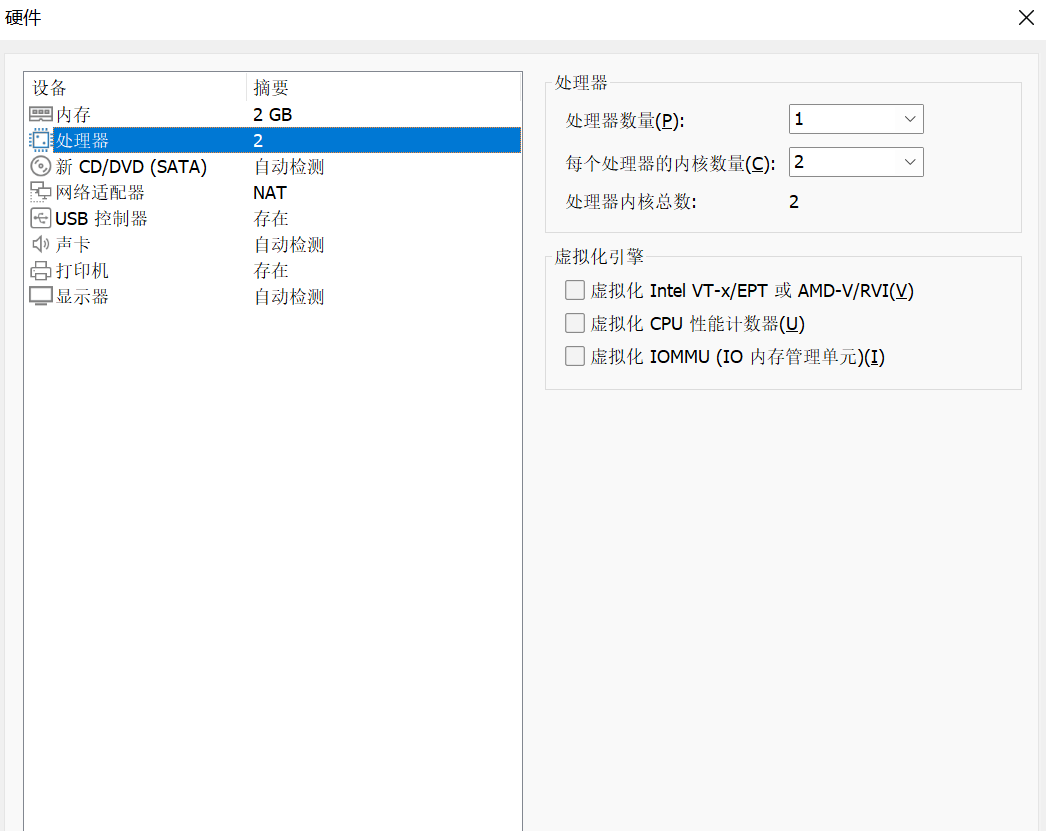Select the printer (打印机) icon
Screen dimensions: 1046x831
pyautogui.click(x=41, y=270)
